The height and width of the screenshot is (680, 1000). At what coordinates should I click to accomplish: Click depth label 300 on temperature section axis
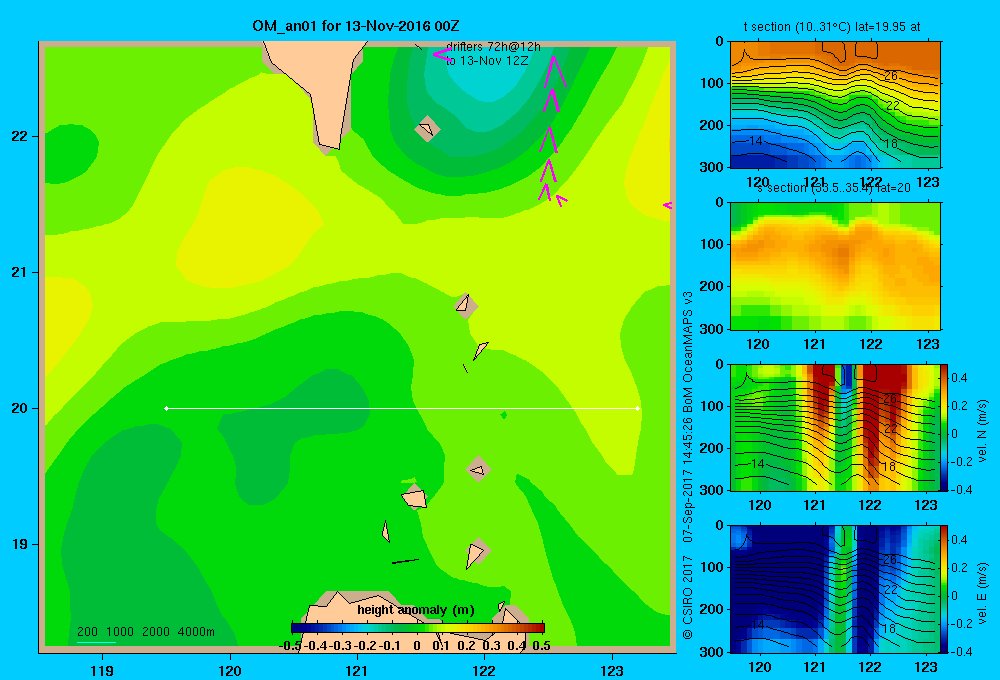[712, 166]
